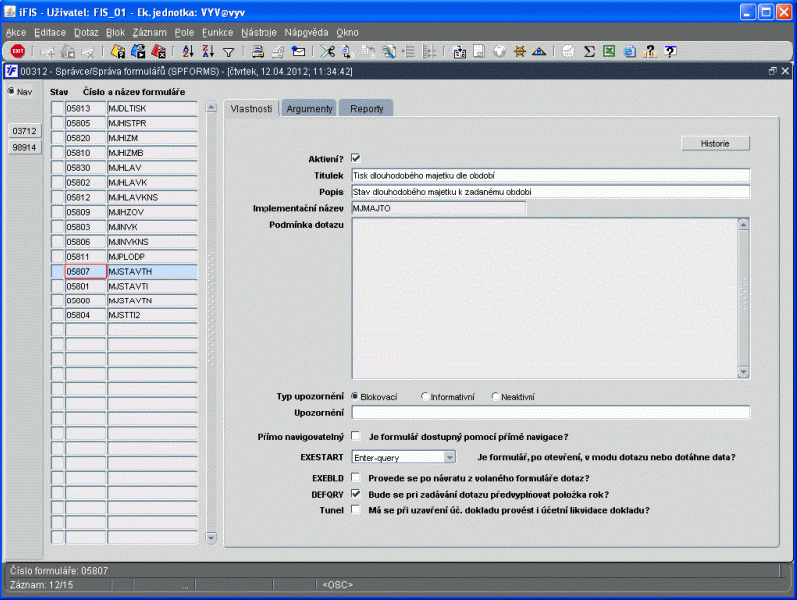
Task: Click the Popis input field
Action: click(550, 192)
